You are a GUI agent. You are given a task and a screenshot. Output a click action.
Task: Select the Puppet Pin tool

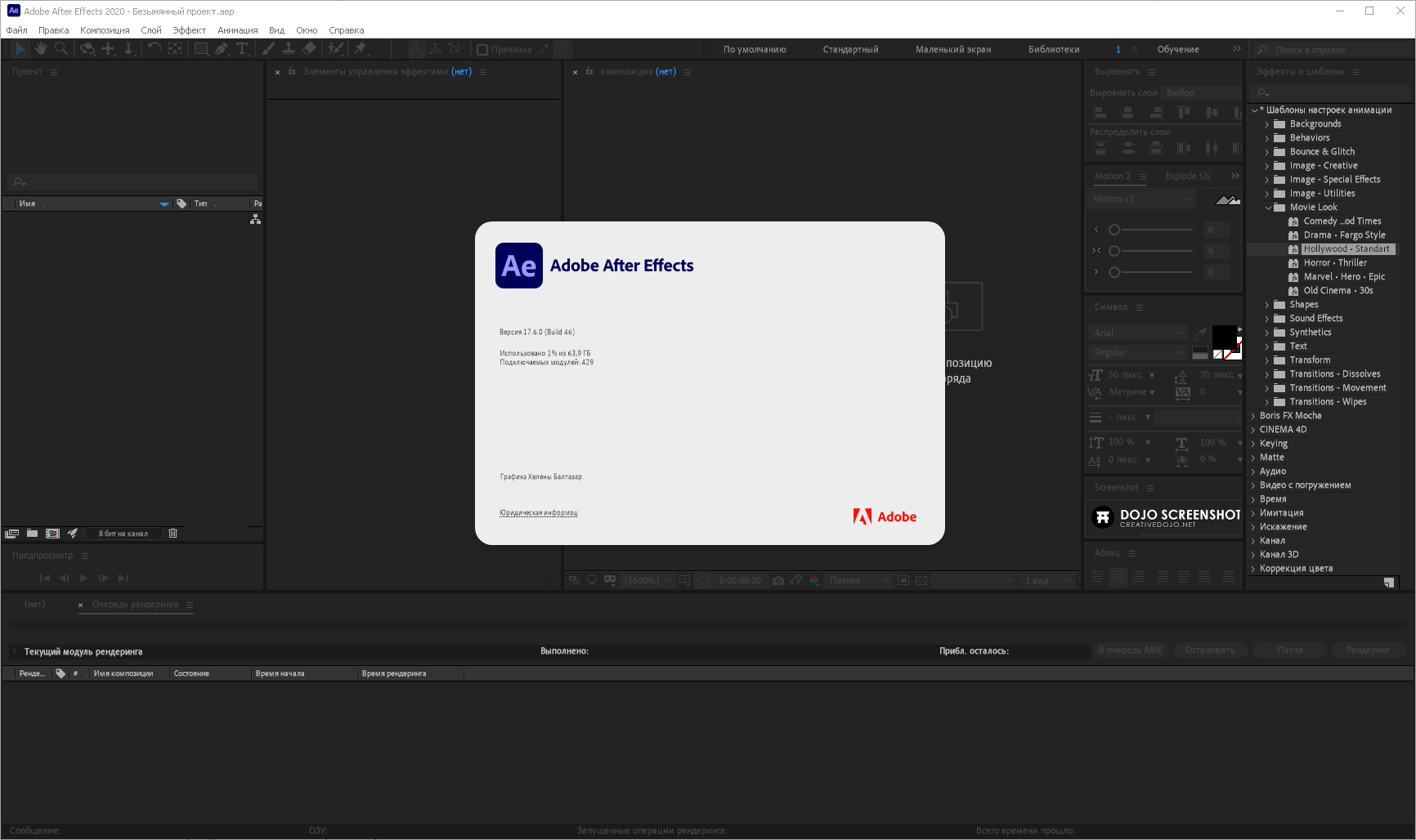[361, 48]
